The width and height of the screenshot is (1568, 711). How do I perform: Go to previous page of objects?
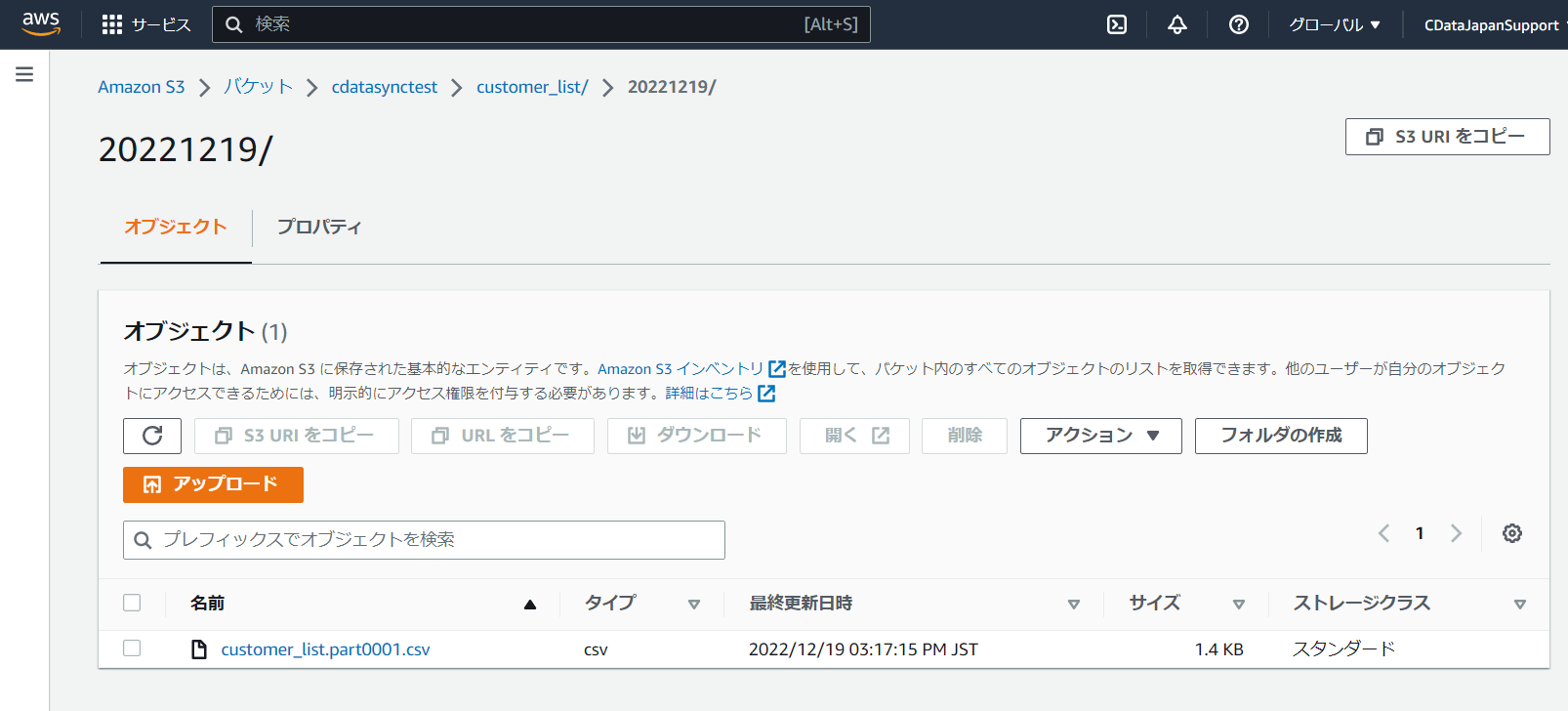click(1383, 533)
